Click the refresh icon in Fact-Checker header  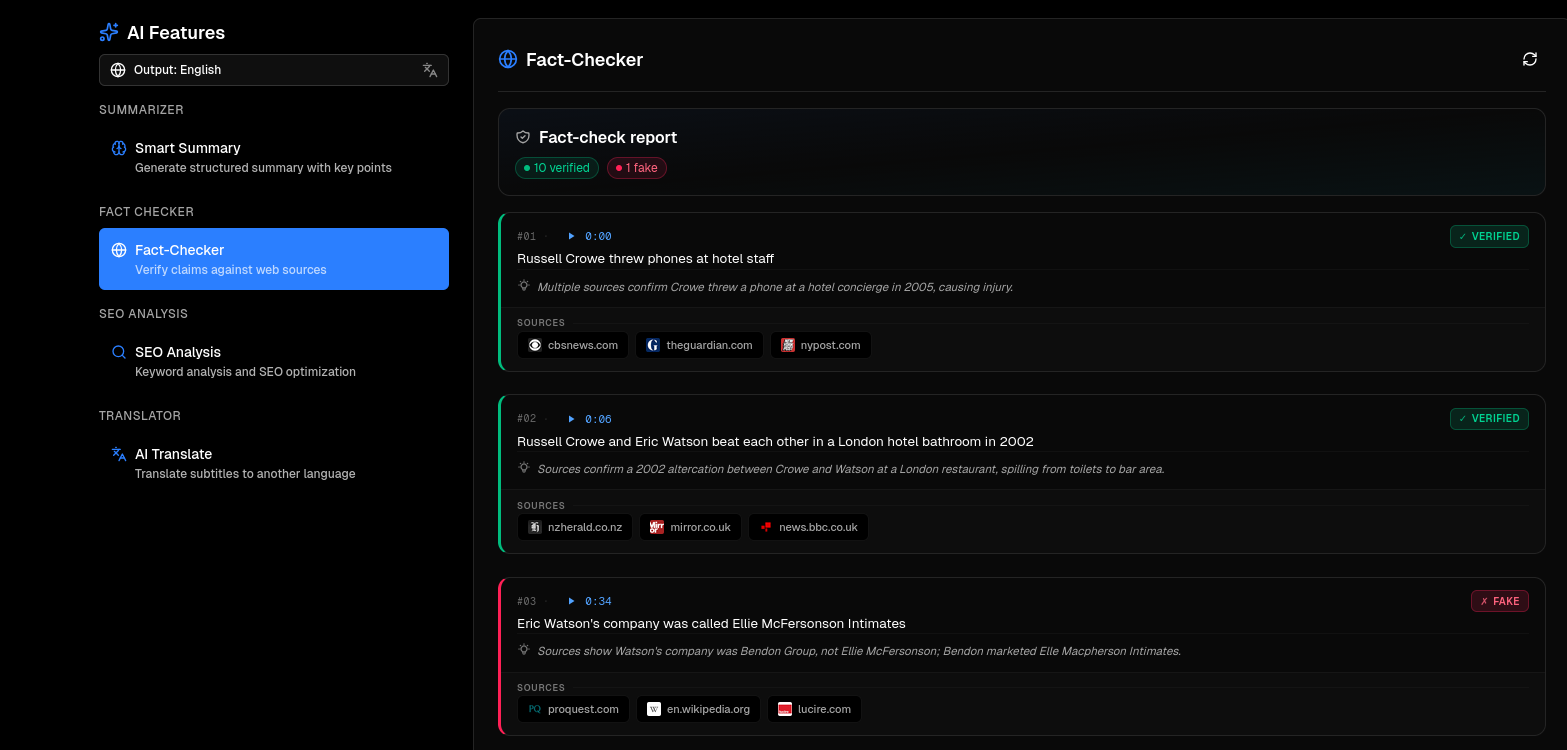1529,59
